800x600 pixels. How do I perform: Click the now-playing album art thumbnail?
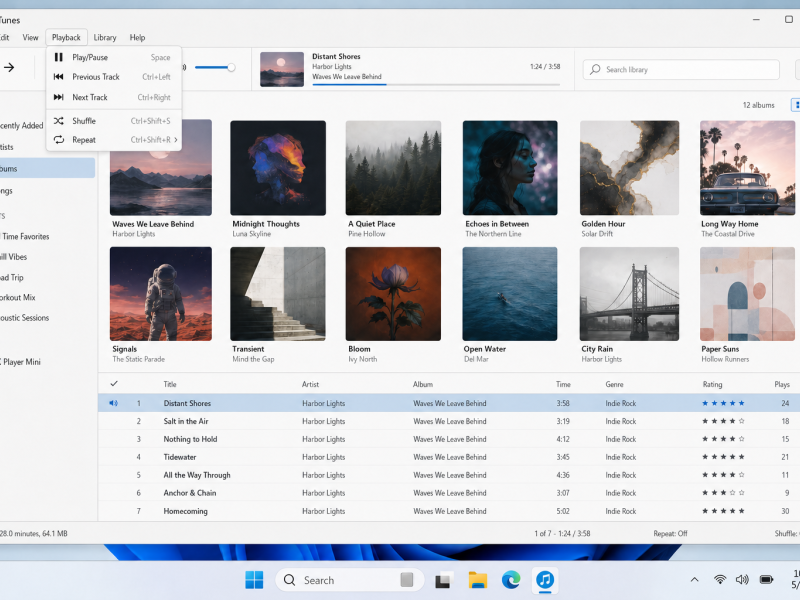click(x=282, y=69)
